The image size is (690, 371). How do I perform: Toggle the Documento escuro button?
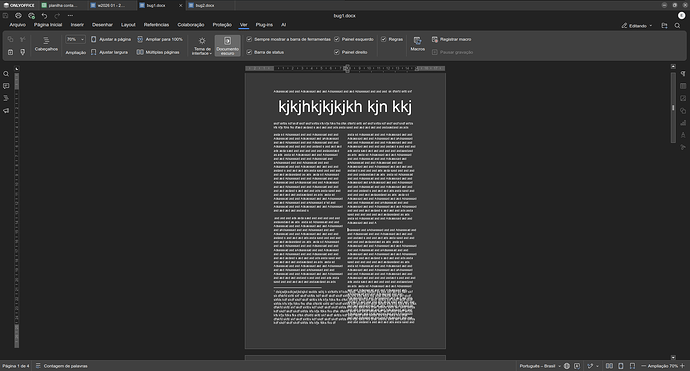tap(228, 46)
